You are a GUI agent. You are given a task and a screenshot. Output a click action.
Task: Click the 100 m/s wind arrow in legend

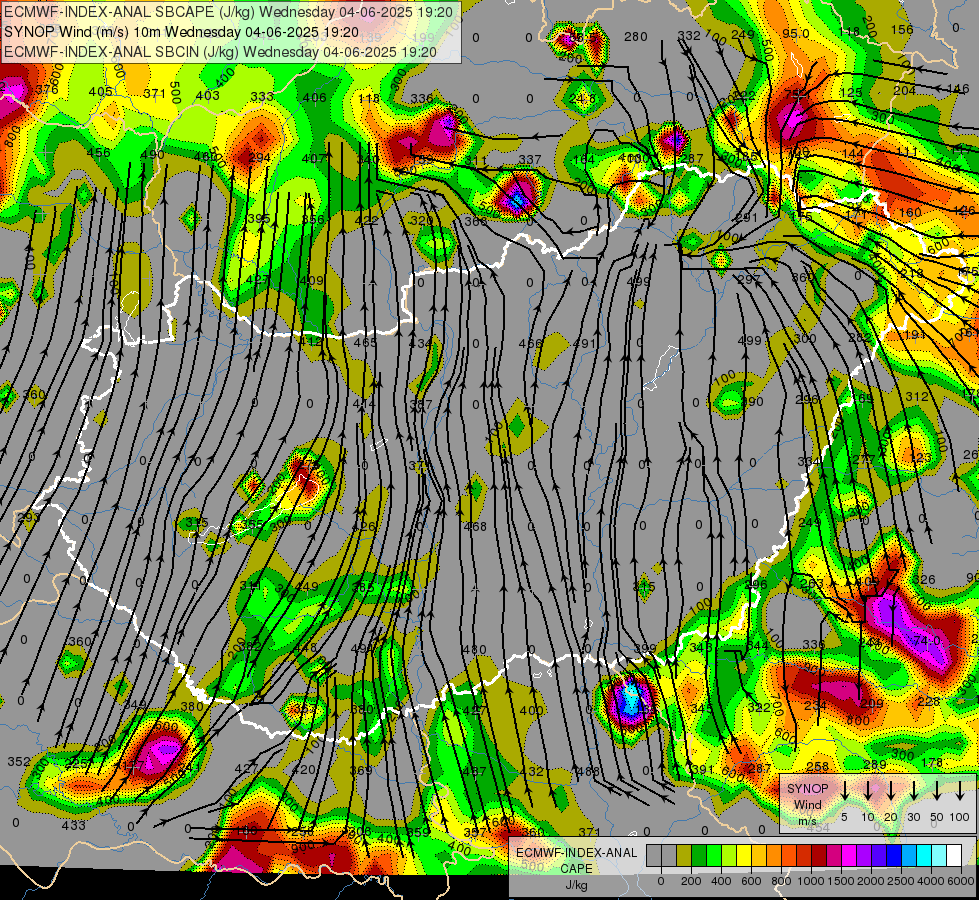pos(960,790)
